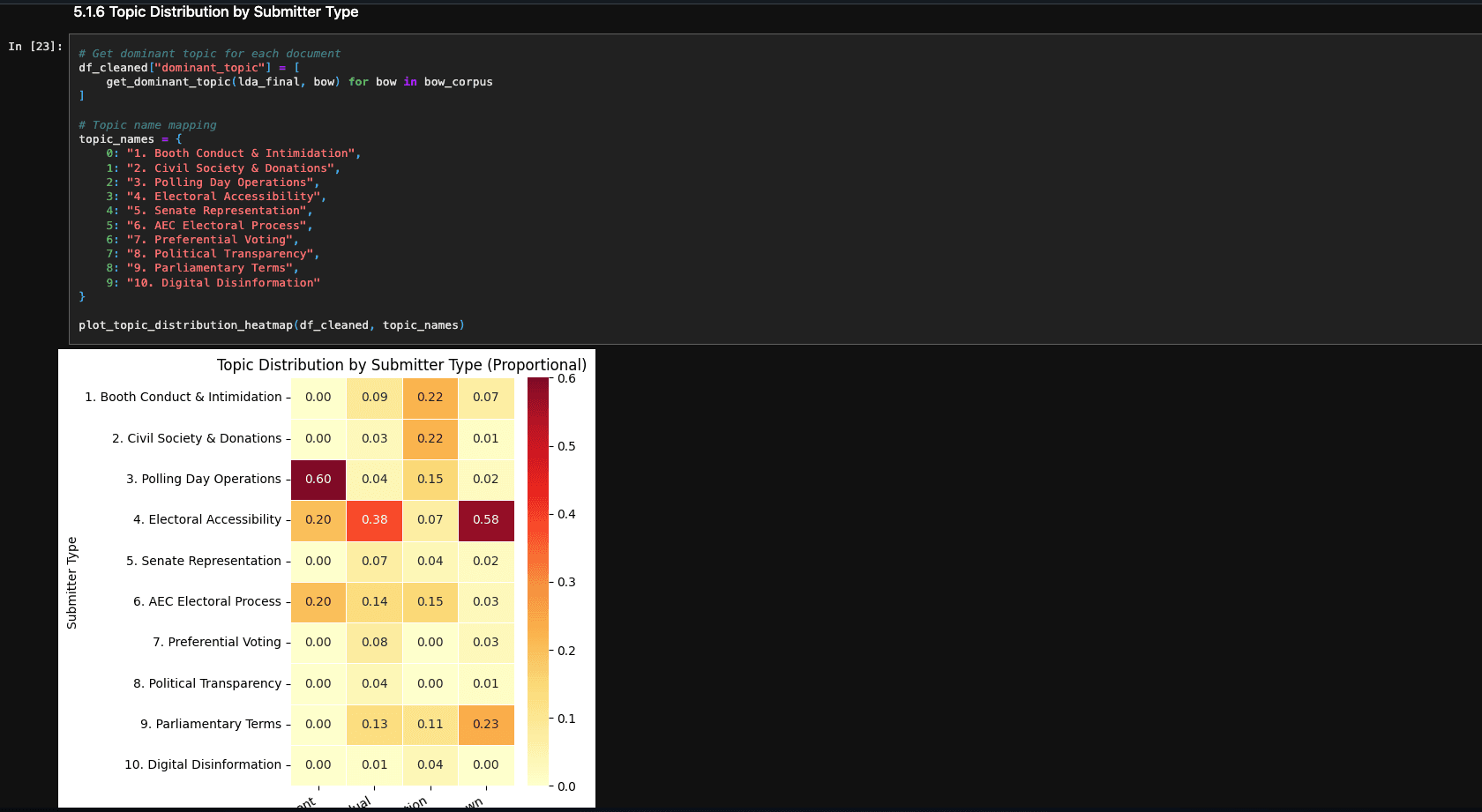Image resolution: width=1482 pixels, height=812 pixels.
Task: Click the string "6. AEC Electoral Process" in code
Action: (216, 225)
